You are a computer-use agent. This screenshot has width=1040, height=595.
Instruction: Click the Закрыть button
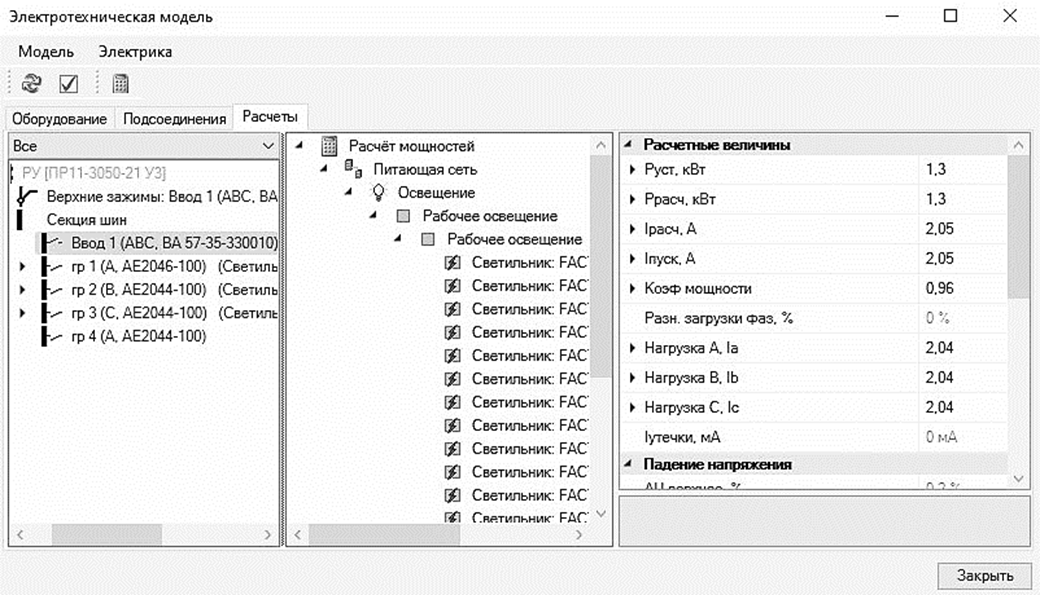point(984,575)
